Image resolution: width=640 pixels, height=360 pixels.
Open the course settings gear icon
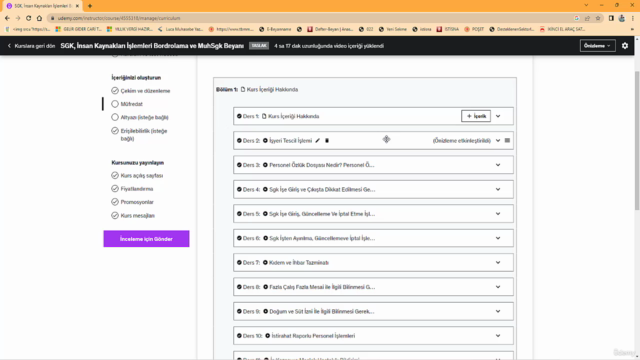(x=625, y=46)
